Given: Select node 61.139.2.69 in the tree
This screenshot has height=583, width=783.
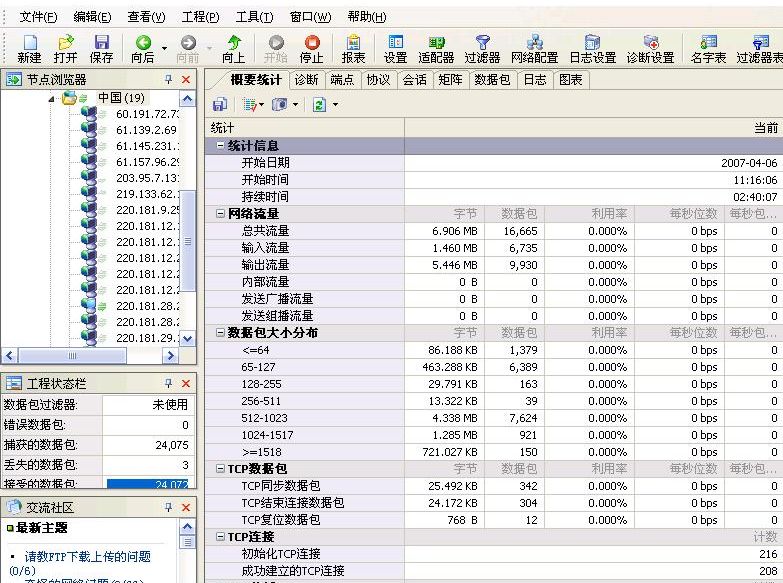Looking at the screenshot, I should coord(146,130).
